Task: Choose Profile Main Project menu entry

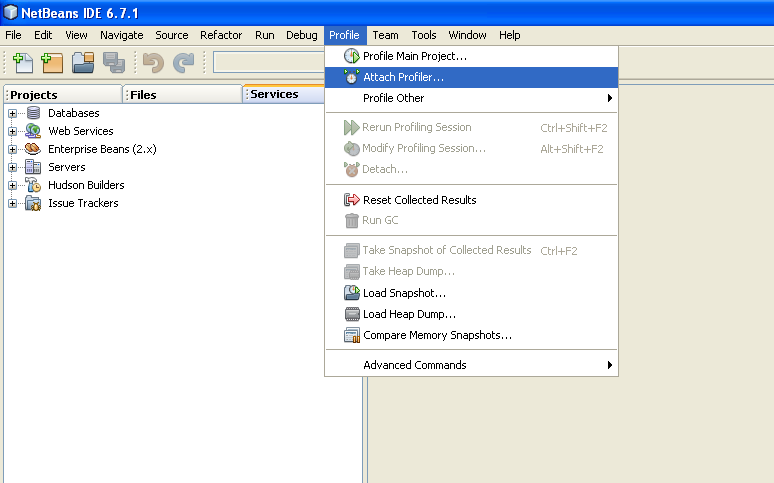Action: click(471, 56)
